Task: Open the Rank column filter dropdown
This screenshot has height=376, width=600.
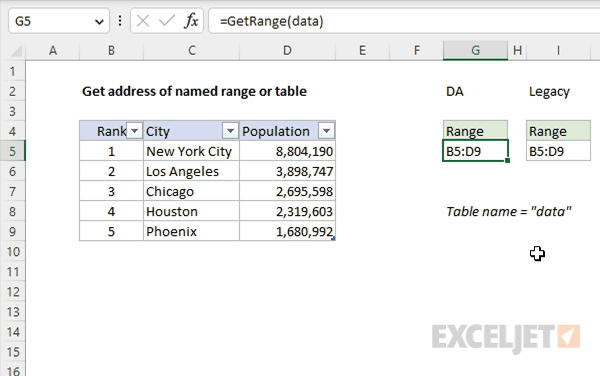Action: [x=134, y=131]
